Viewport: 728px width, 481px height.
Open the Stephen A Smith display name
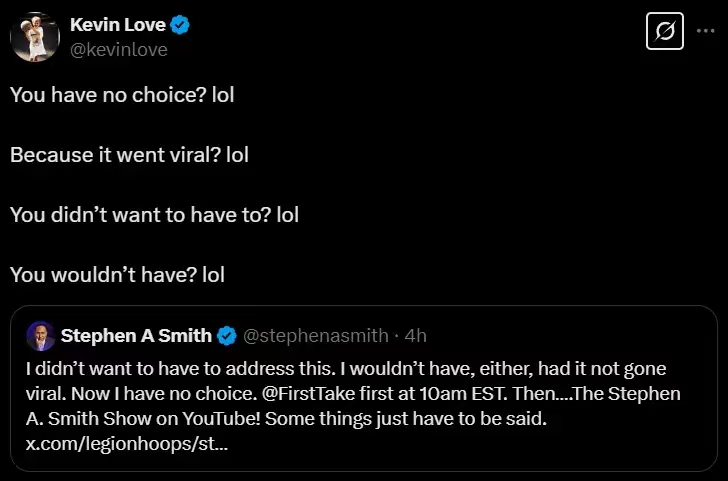coord(136,334)
